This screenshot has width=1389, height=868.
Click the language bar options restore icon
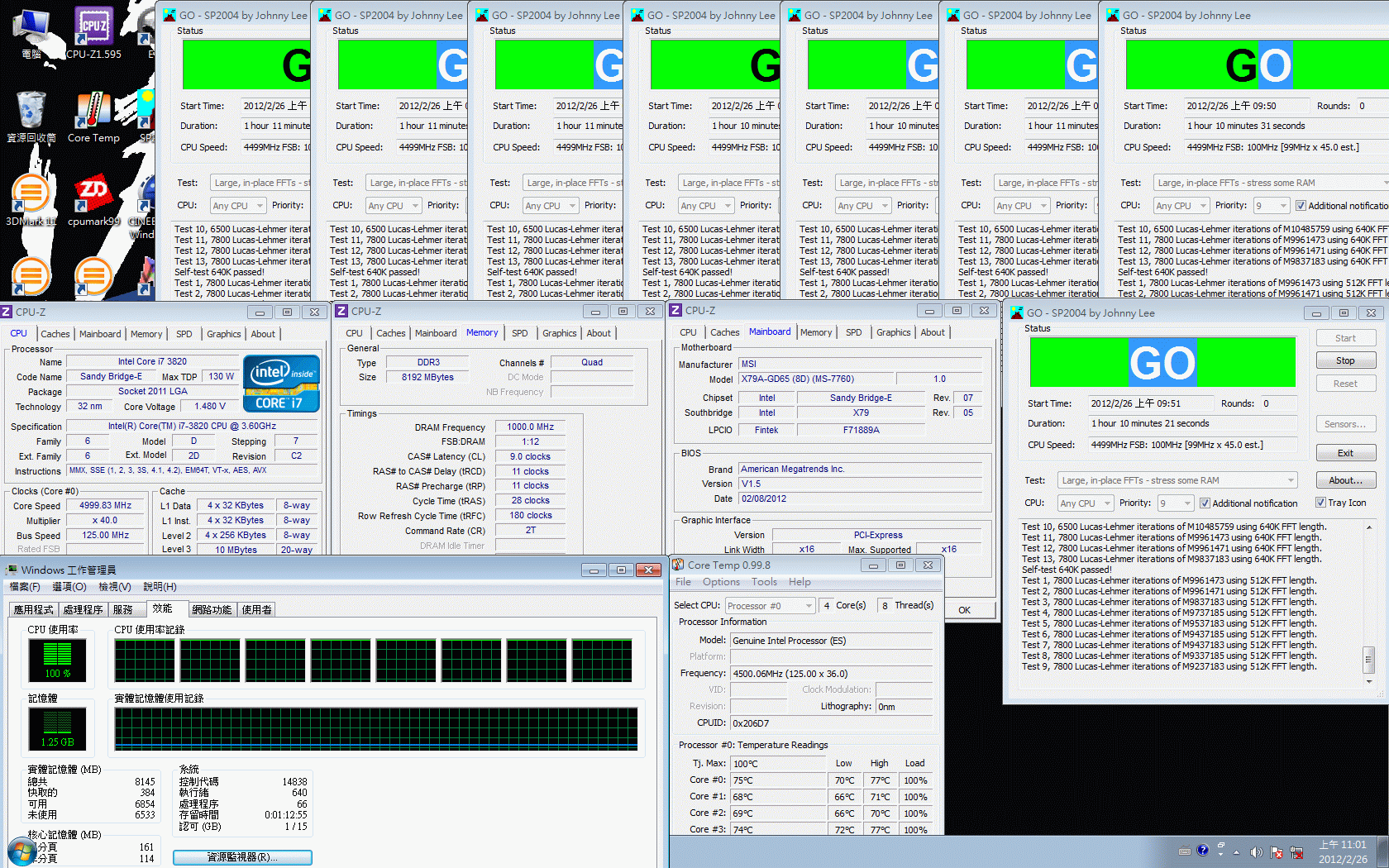coord(1220,846)
